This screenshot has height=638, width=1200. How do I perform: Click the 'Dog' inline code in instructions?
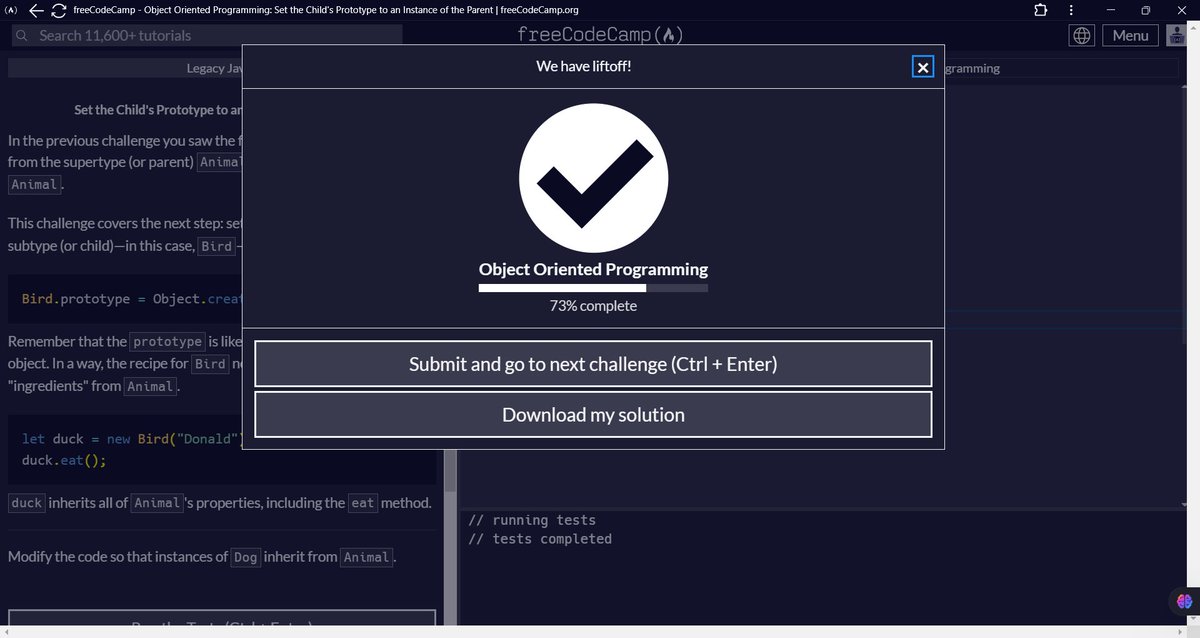246,557
